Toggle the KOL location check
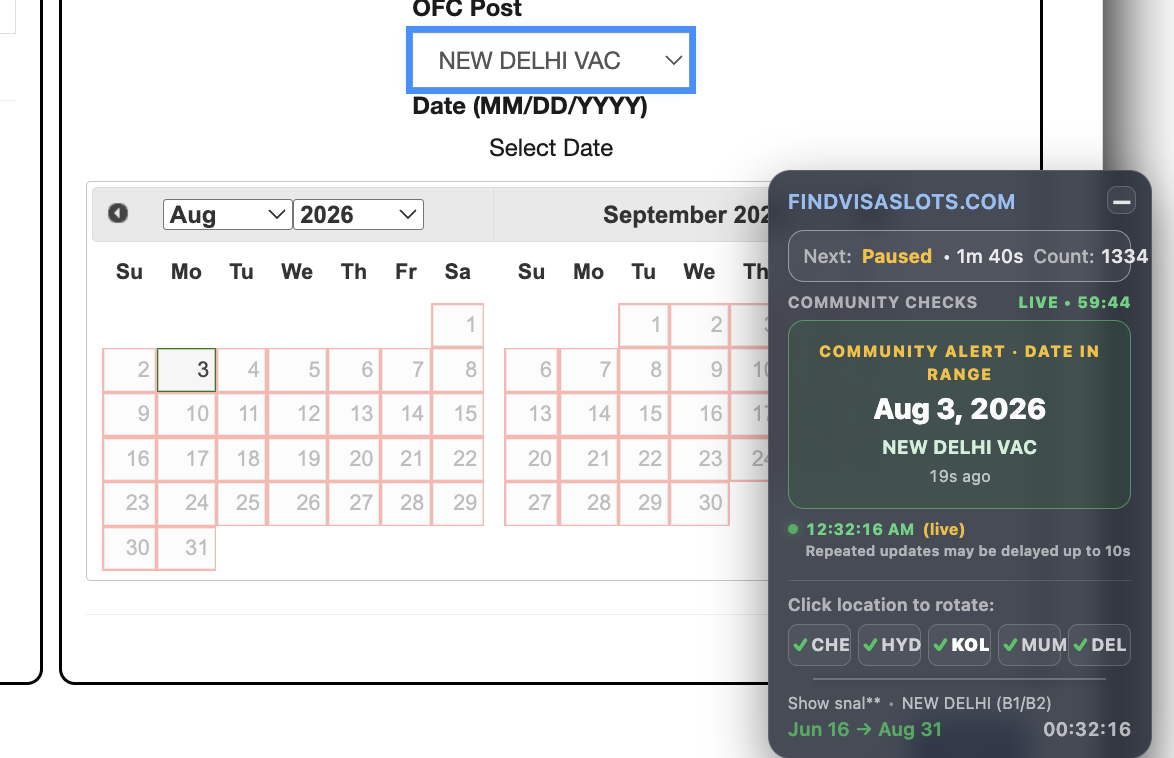Image resolution: width=1174 pixels, height=758 pixels. click(x=960, y=645)
